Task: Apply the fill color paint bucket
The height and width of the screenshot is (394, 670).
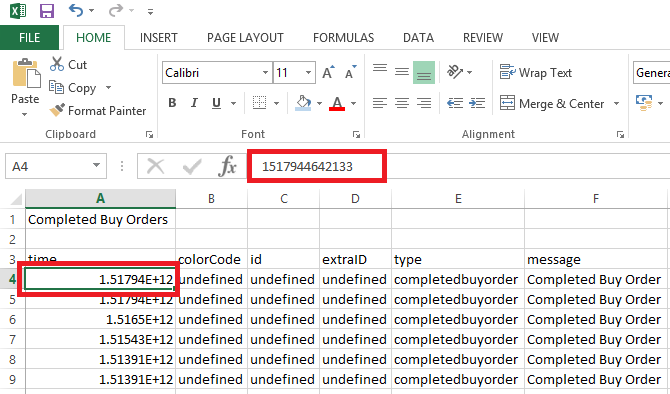Action: 303,103
